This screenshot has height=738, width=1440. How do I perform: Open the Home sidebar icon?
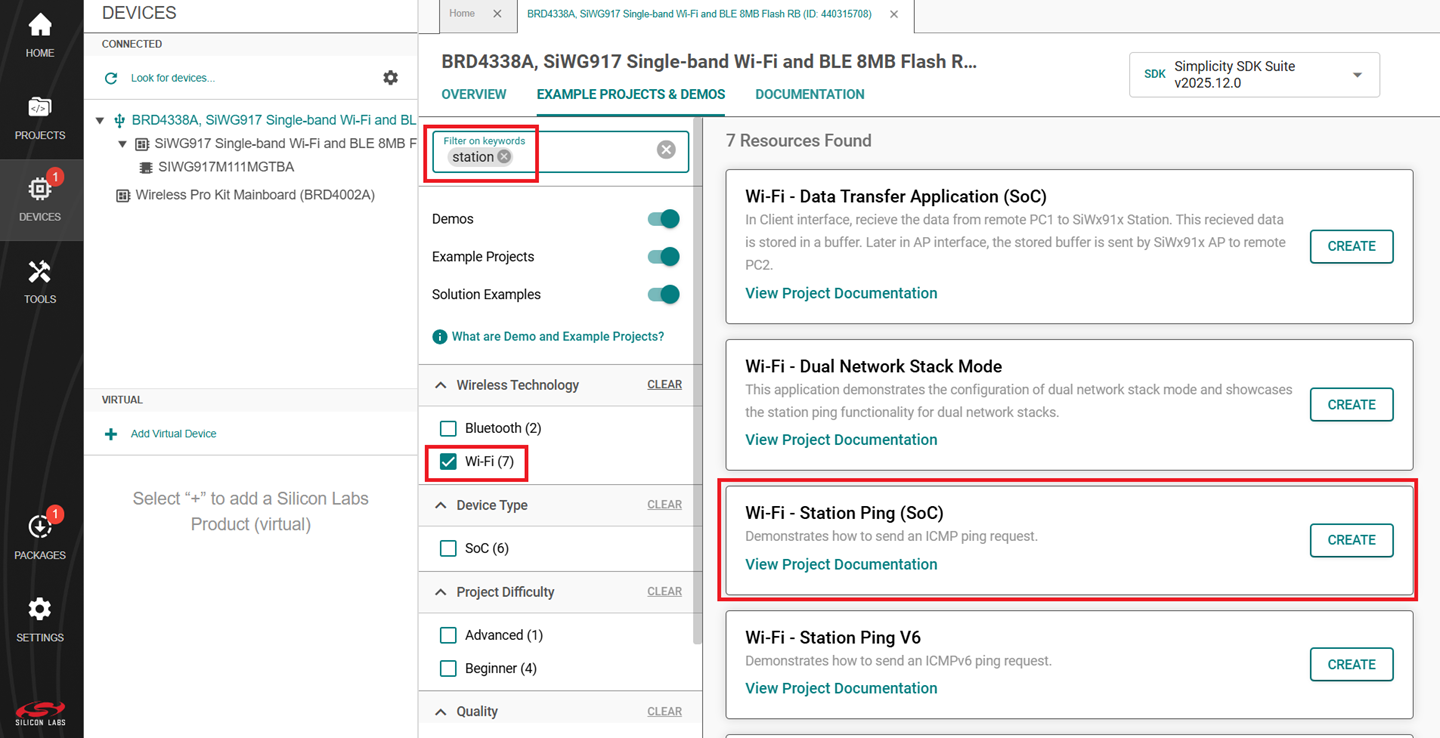(x=40, y=35)
